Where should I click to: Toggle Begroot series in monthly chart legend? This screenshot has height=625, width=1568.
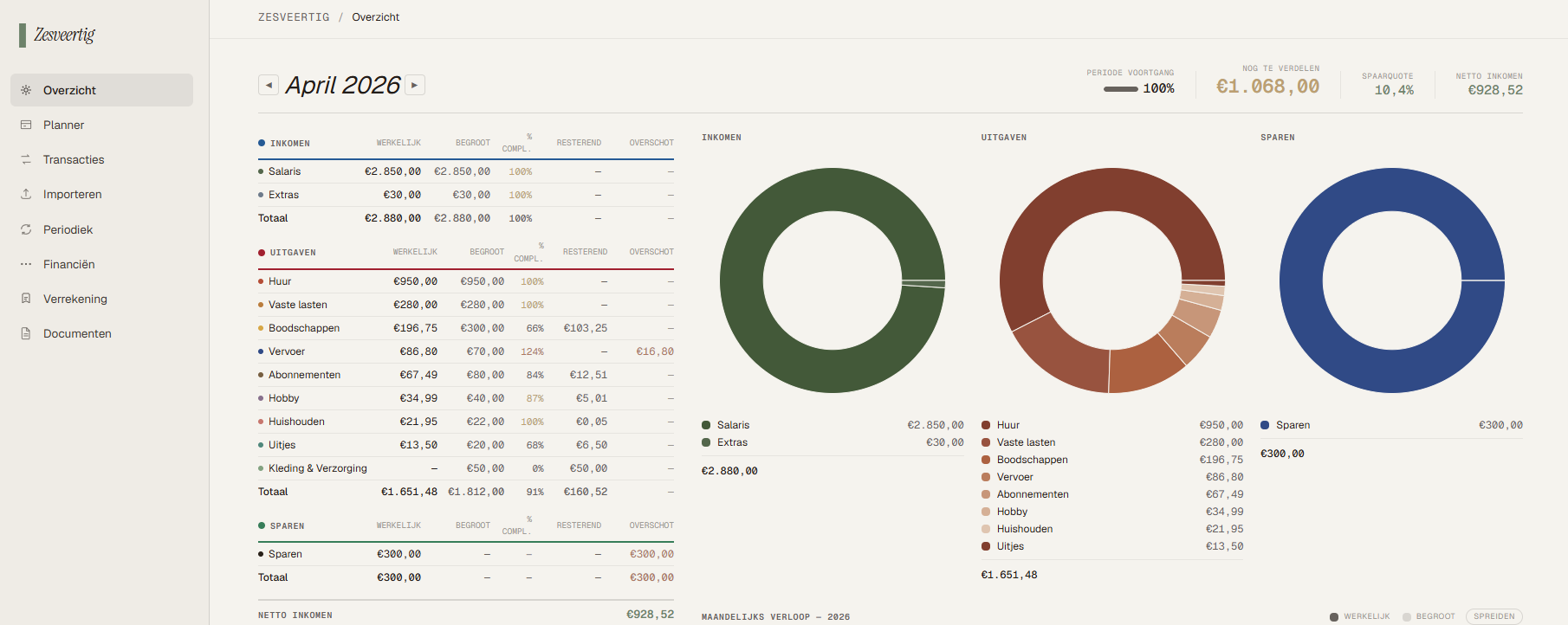pos(1429,616)
